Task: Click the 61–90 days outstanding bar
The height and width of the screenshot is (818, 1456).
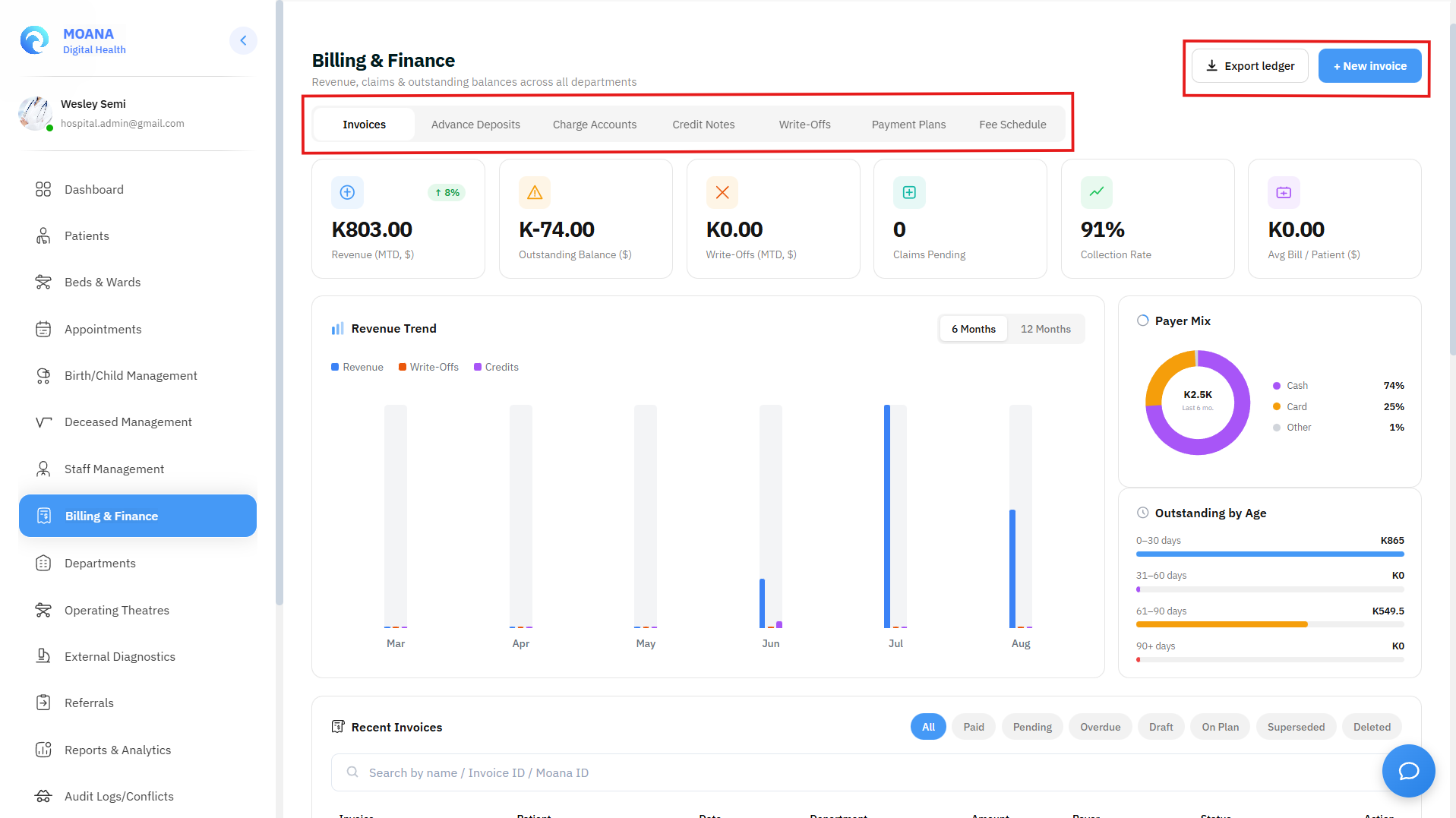Action: pos(1270,624)
